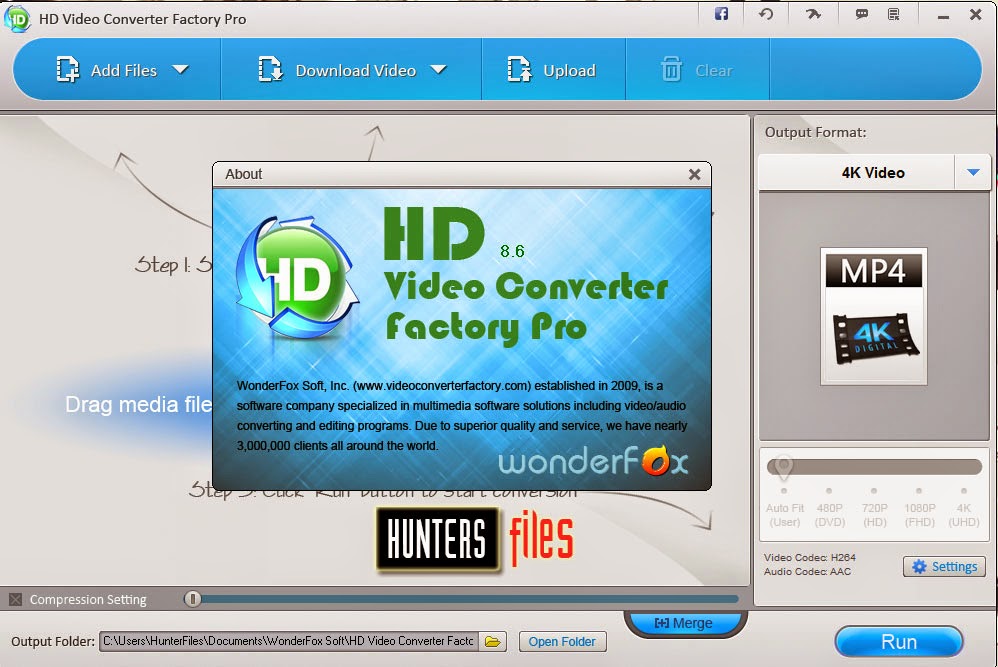Click the Merge button
Viewport: 998px width, 667px height.
pyautogui.click(x=684, y=623)
